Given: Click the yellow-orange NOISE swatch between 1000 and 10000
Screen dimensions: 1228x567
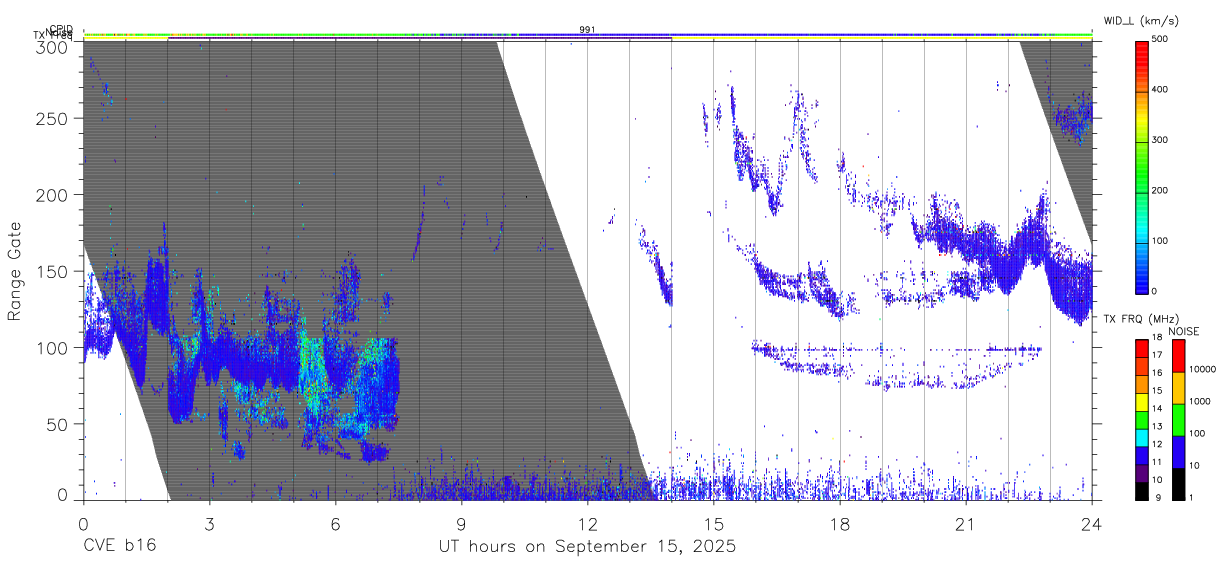Looking at the screenshot, I should (1178, 388).
